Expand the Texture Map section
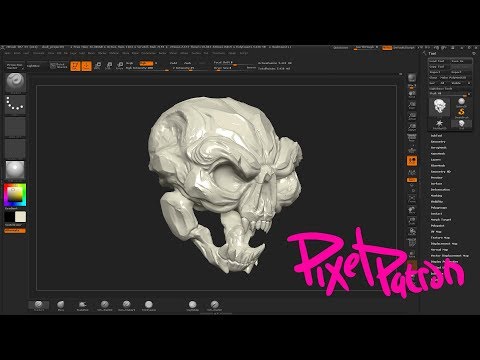 (440, 238)
